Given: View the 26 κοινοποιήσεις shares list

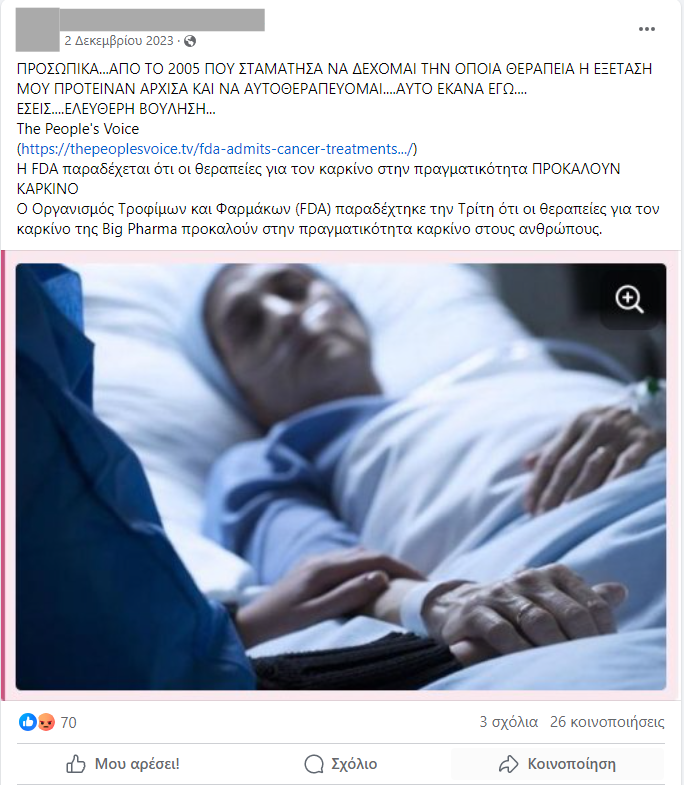Looking at the screenshot, I should pos(607,722).
